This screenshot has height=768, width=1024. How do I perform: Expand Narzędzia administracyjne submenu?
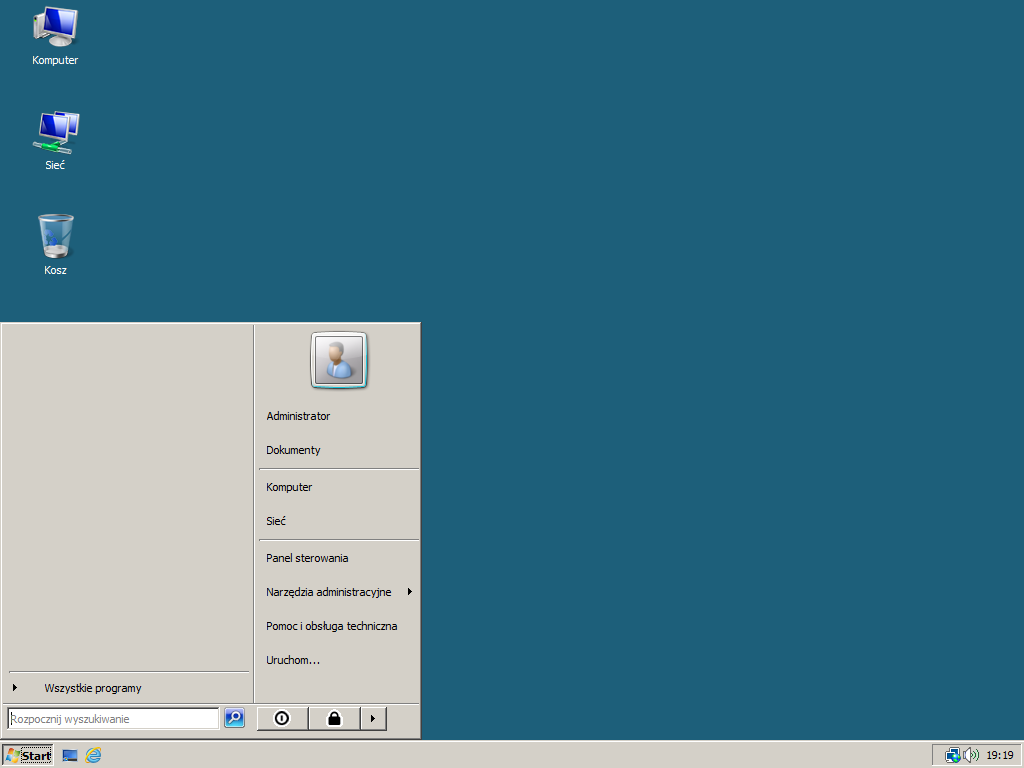pyautogui.click(x=338, y=592)
